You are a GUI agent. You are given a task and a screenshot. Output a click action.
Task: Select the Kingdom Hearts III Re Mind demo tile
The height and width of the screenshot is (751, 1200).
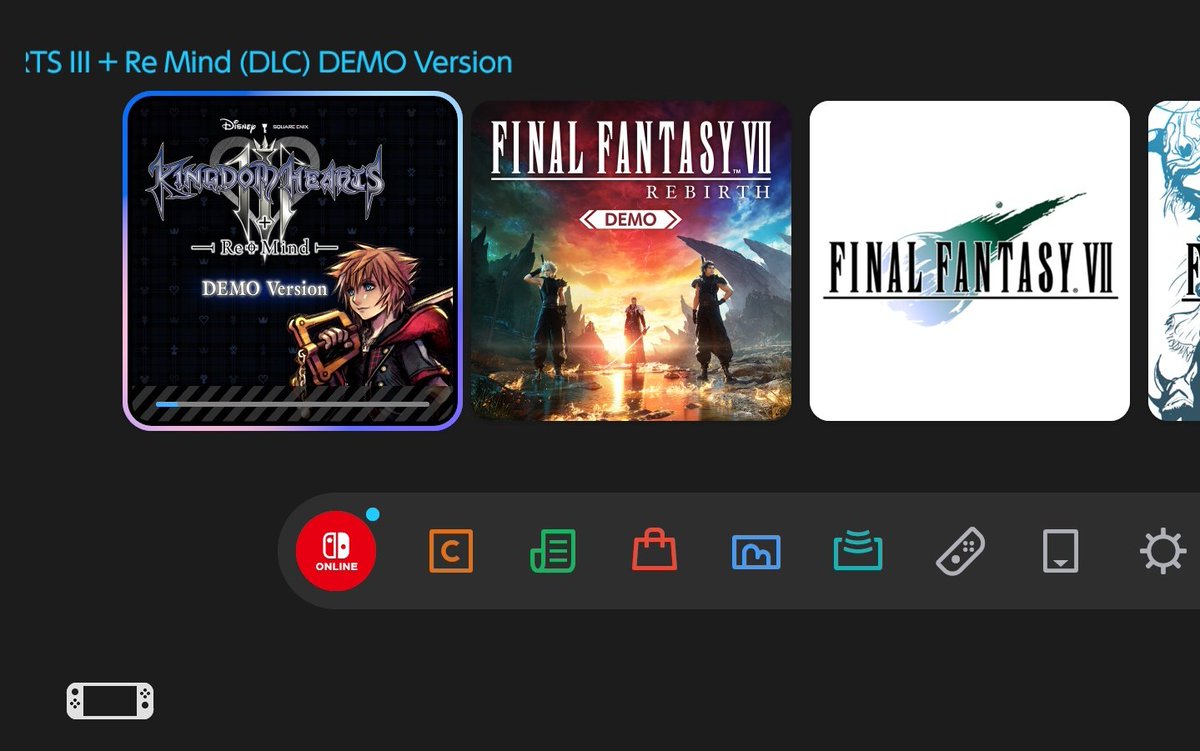(x=292, y=260)
